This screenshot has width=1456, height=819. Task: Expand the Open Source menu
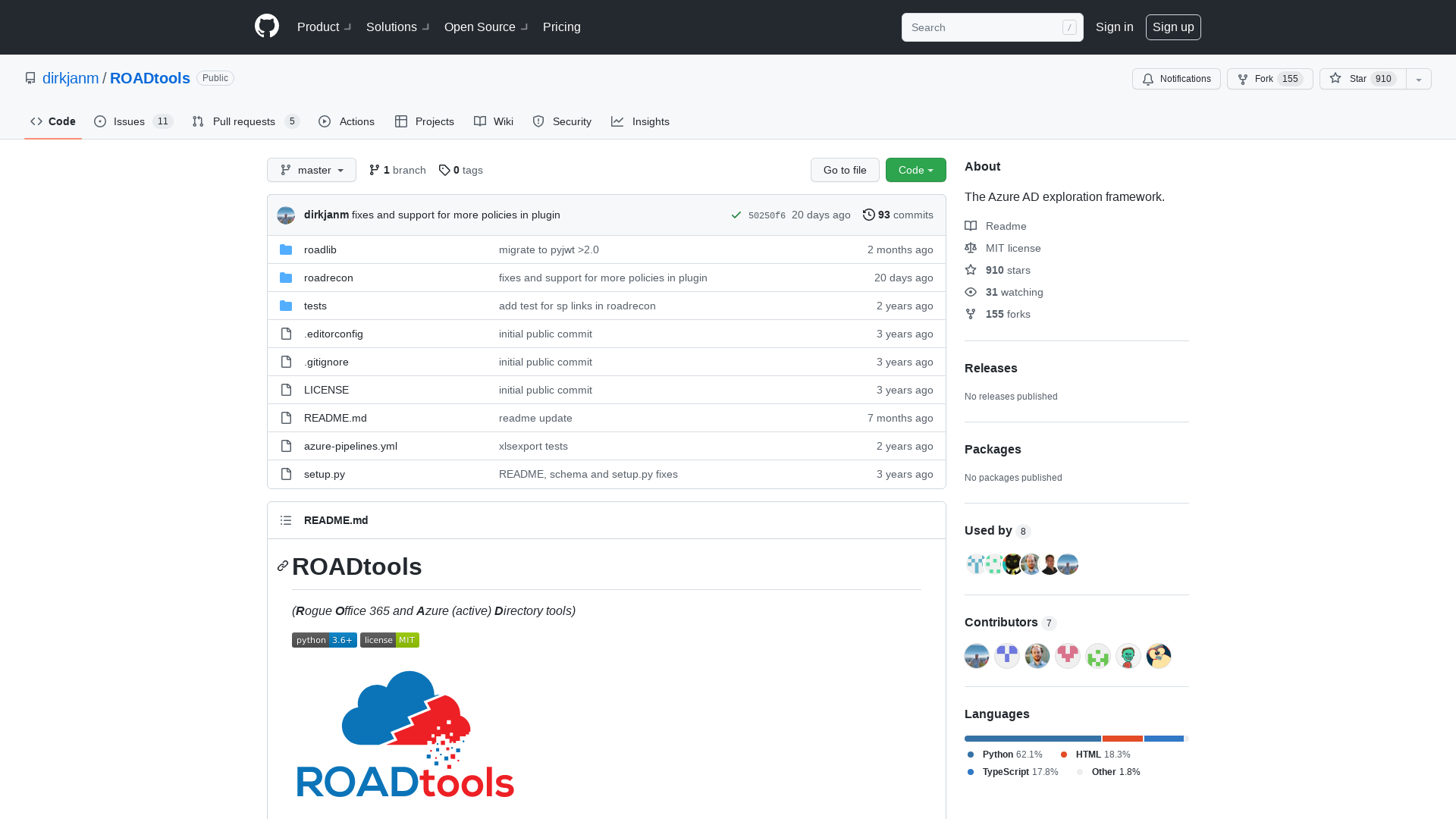[x=486, y=27]
